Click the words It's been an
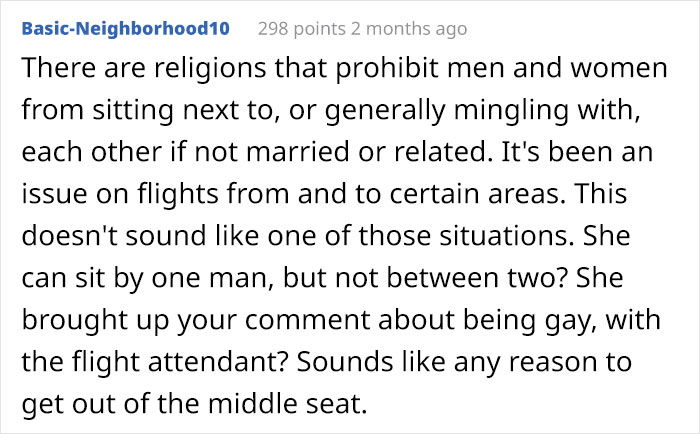 [x=577, y=152]
